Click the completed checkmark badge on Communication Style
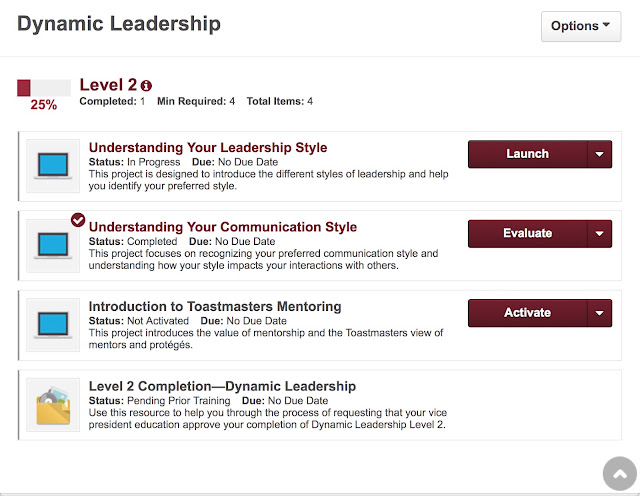Image resolution: width=640 pixels, height=496 pixels. point(78,220)
